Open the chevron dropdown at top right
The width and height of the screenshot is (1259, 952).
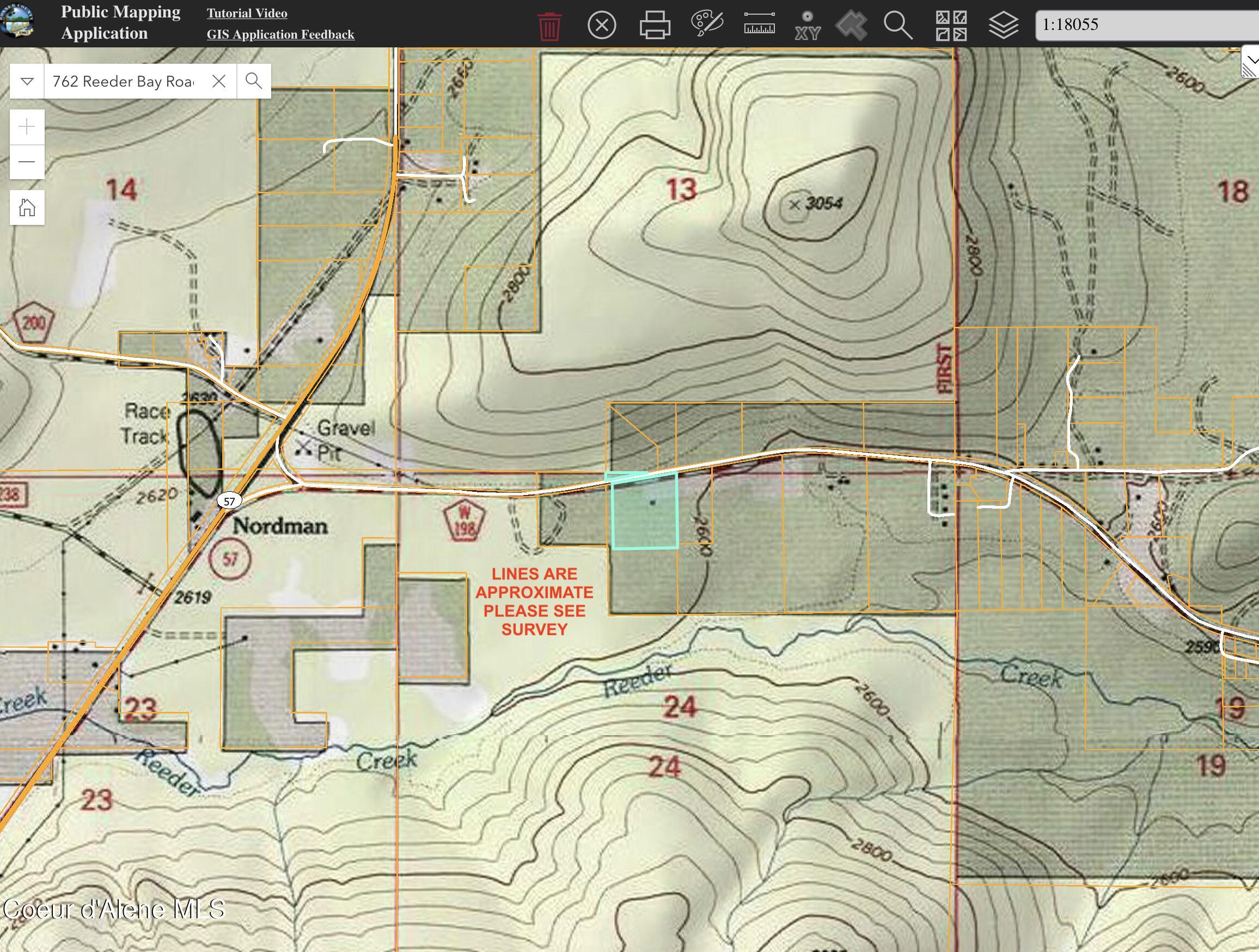[x=1251, y=62]
